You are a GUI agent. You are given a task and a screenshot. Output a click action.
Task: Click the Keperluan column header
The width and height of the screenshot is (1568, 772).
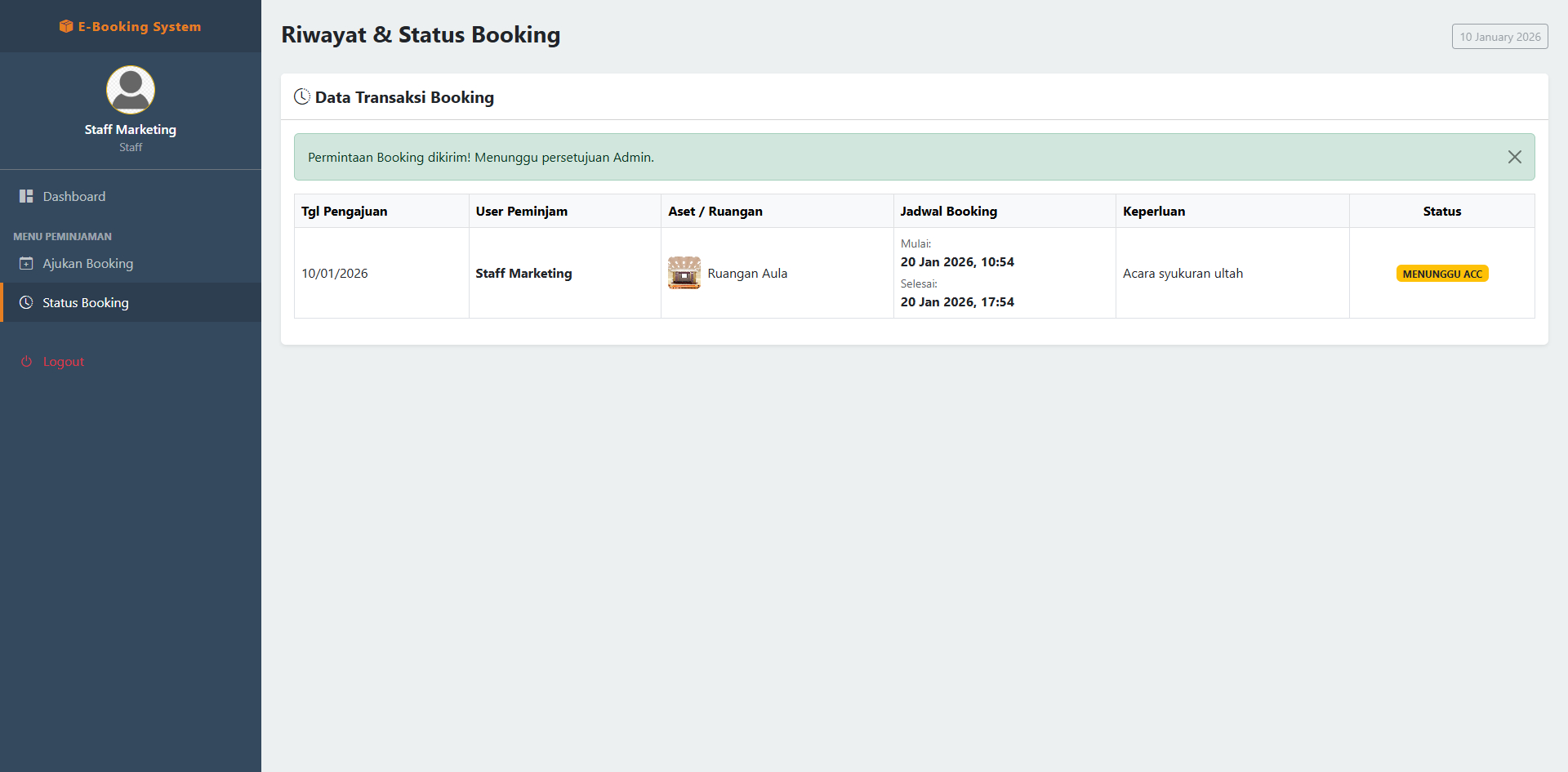tap(1154, 211)
